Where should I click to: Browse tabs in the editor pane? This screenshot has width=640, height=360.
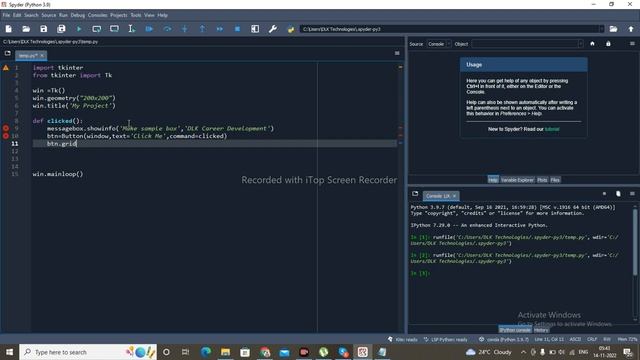(x=7, y=53)
